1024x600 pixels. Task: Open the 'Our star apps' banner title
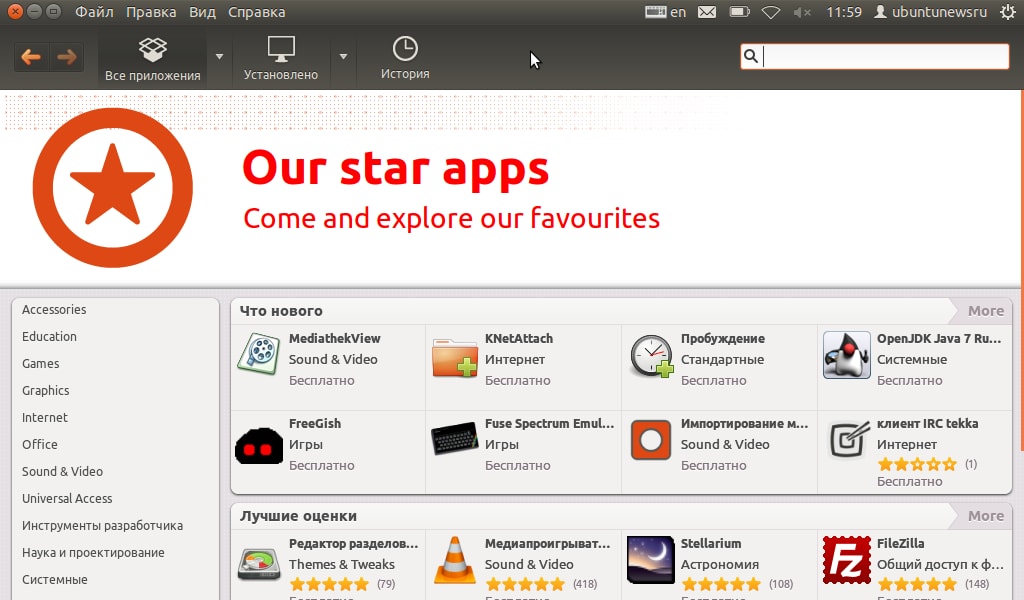point(396,168)
